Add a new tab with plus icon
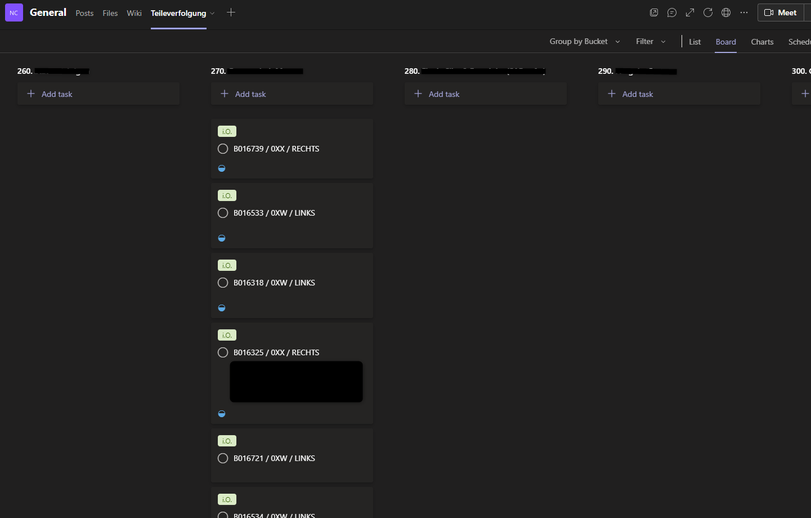This screenshot has width=811, height=518. pyautogui.click(x=231, y=12)
